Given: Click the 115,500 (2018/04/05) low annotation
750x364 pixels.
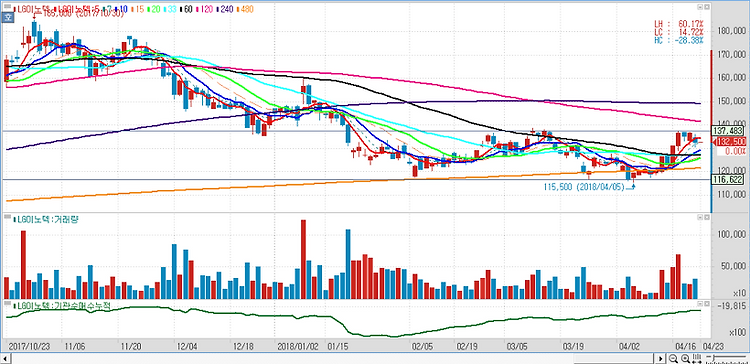Looking at the screenshot, I should (584, 188).
